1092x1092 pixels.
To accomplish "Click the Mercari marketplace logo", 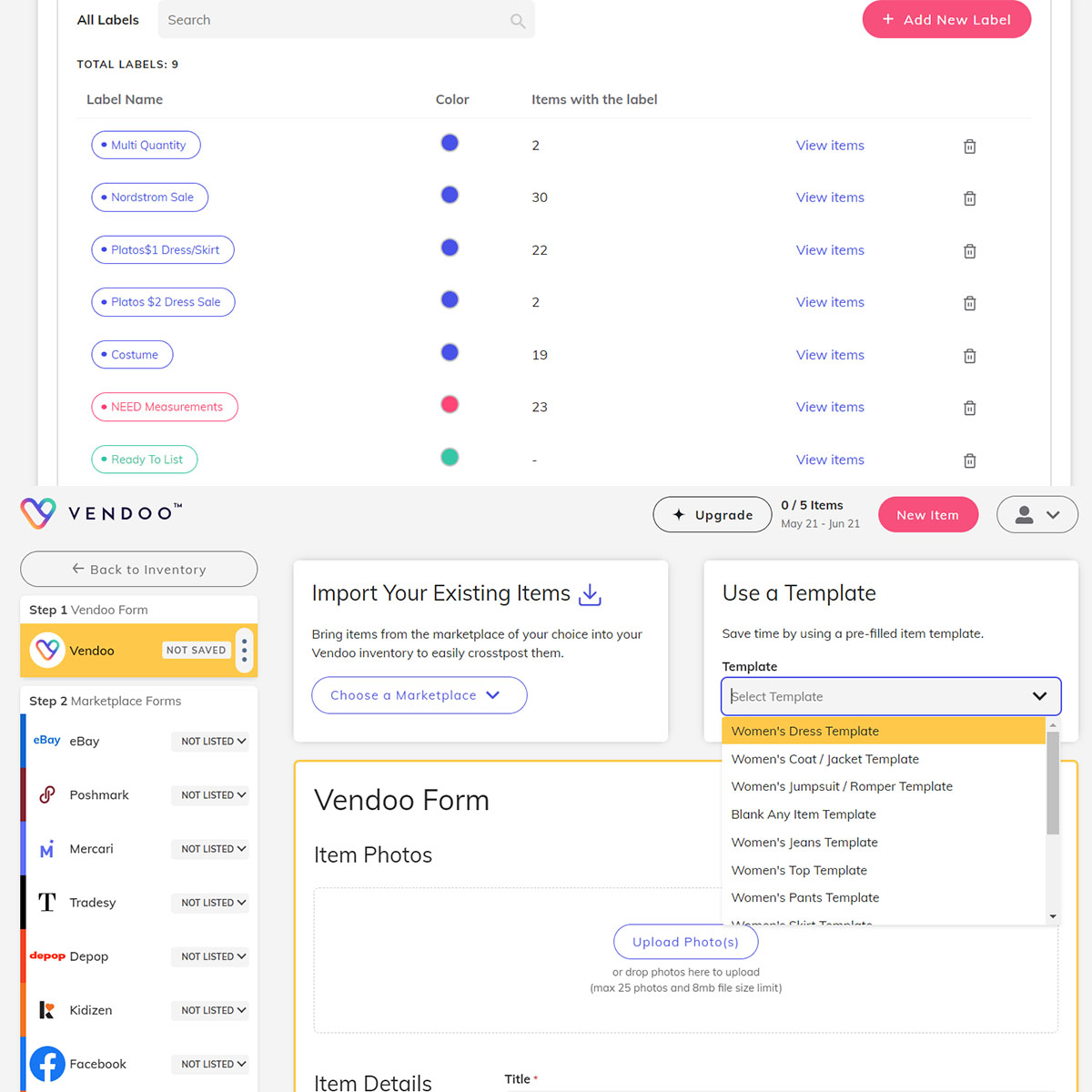I will (x=47, y=849).
